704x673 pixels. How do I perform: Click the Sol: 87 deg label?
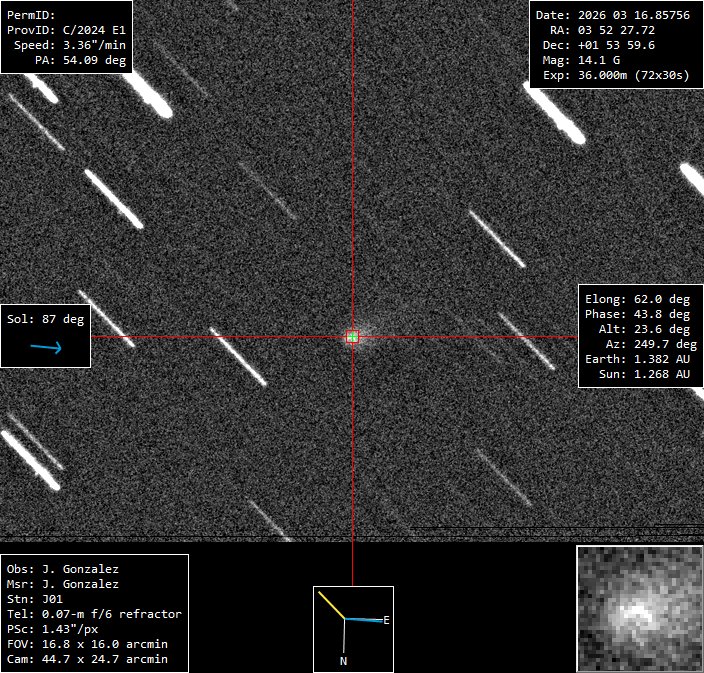[46, 319]
